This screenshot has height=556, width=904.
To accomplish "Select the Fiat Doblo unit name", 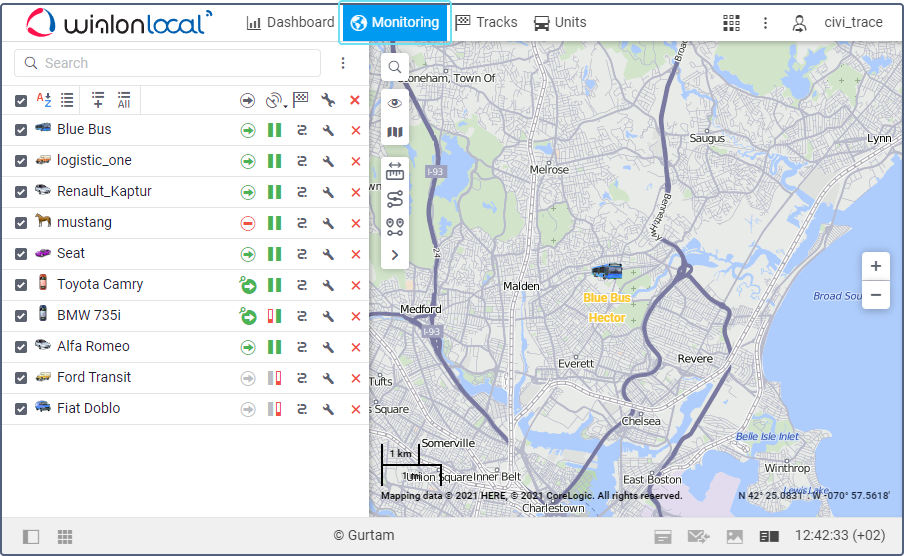I will click(x=89, y=408).
